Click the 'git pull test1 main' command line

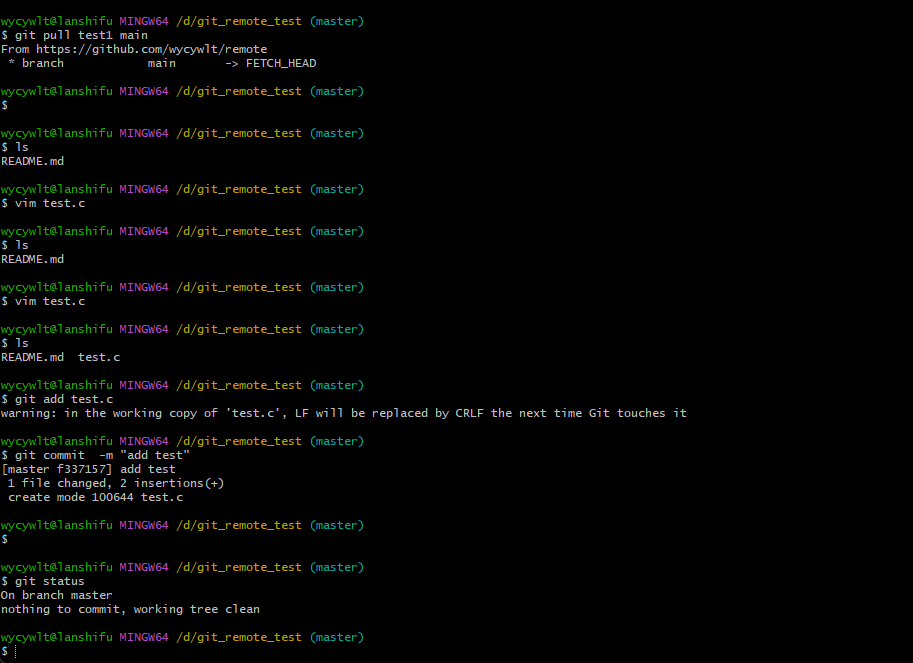click(75, 36)
